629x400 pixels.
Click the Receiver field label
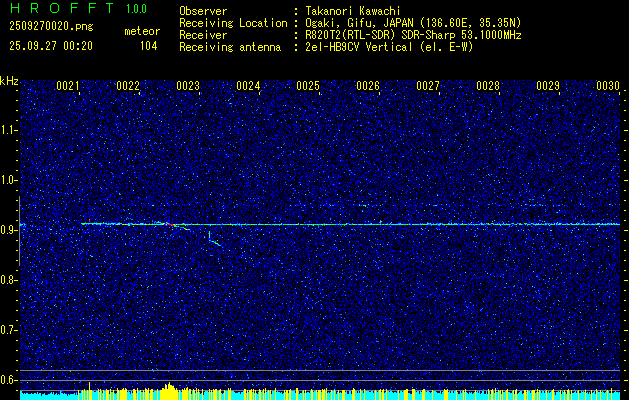pos(203,35)
